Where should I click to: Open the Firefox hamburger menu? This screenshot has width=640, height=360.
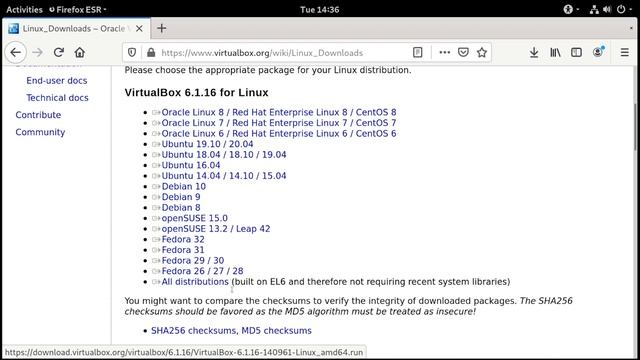(x=624, y=52)
